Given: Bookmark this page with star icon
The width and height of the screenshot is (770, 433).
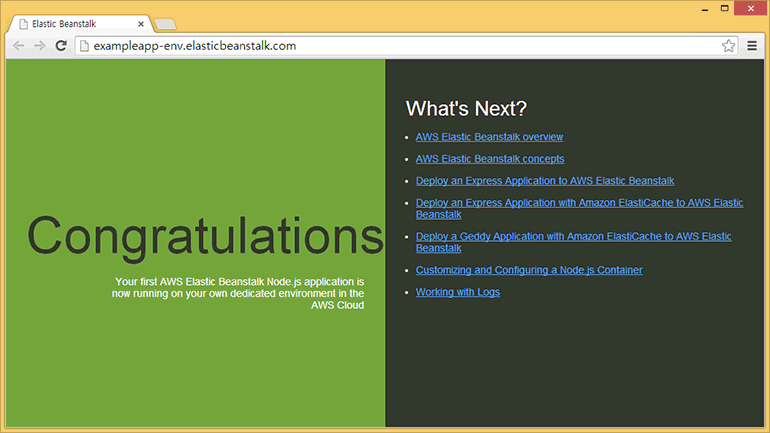Looking at the screenshot, I should click(728, 46).
